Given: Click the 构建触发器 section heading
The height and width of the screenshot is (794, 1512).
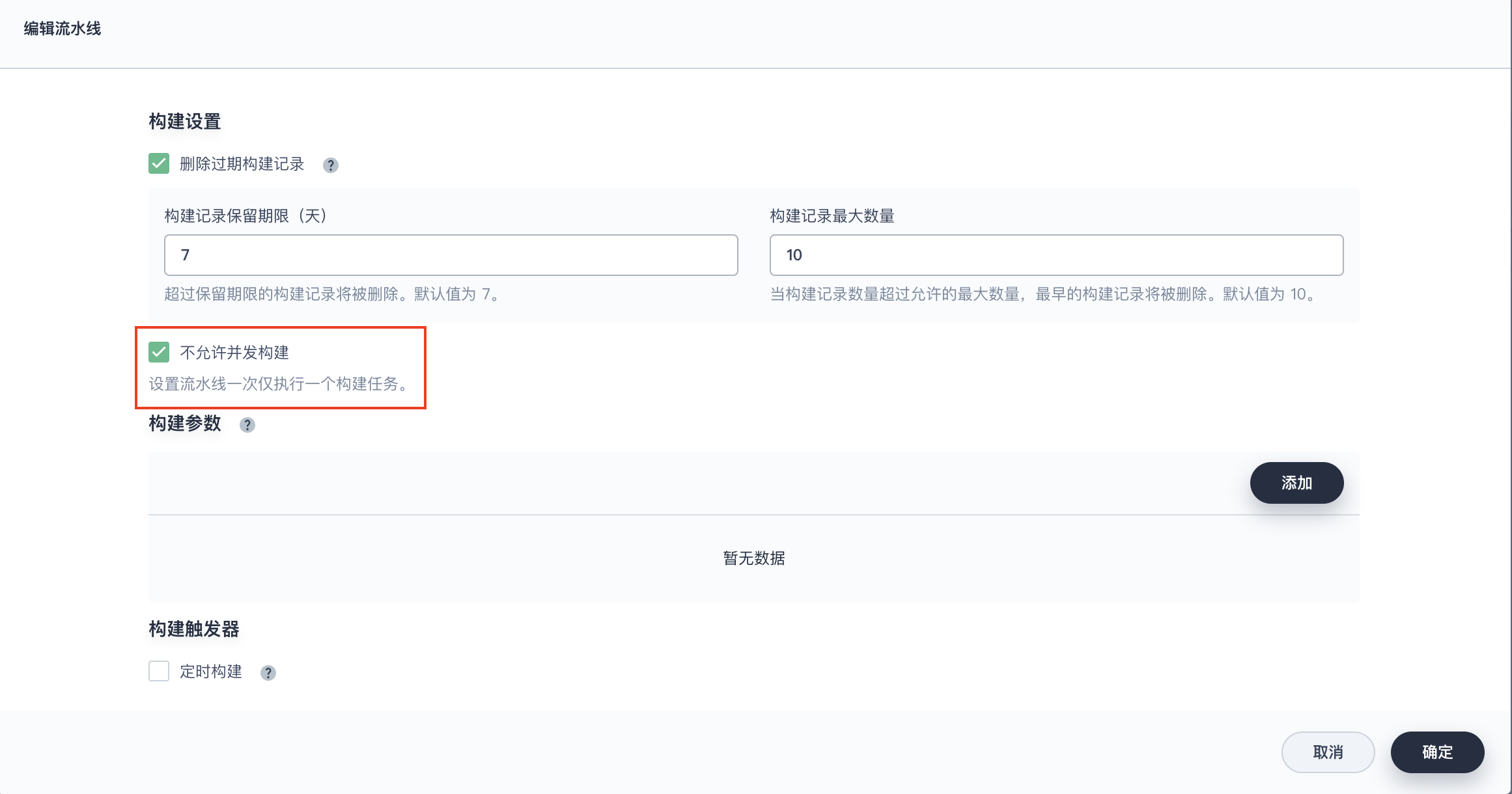Looking at the screenshot, I should point(194,629).
